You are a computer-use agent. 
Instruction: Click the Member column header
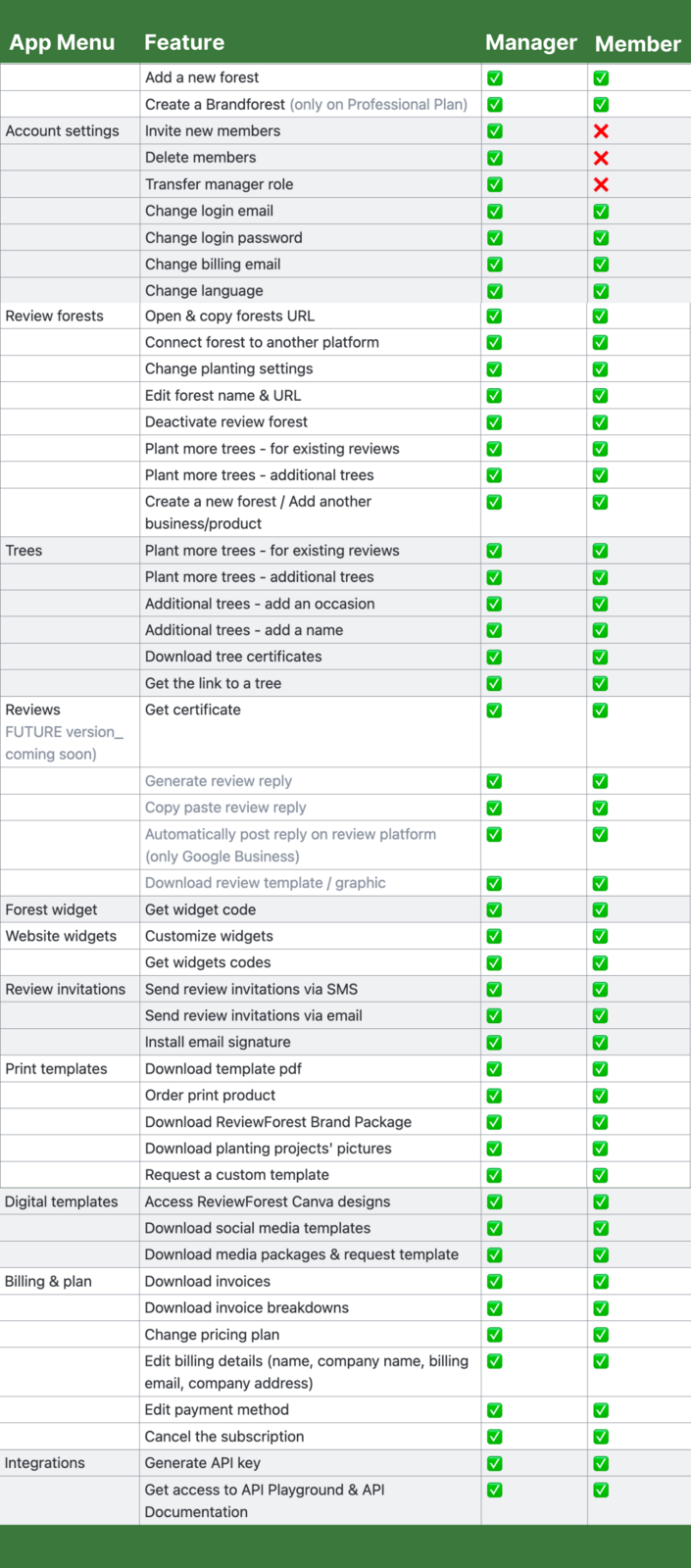[x=637, y=43]
